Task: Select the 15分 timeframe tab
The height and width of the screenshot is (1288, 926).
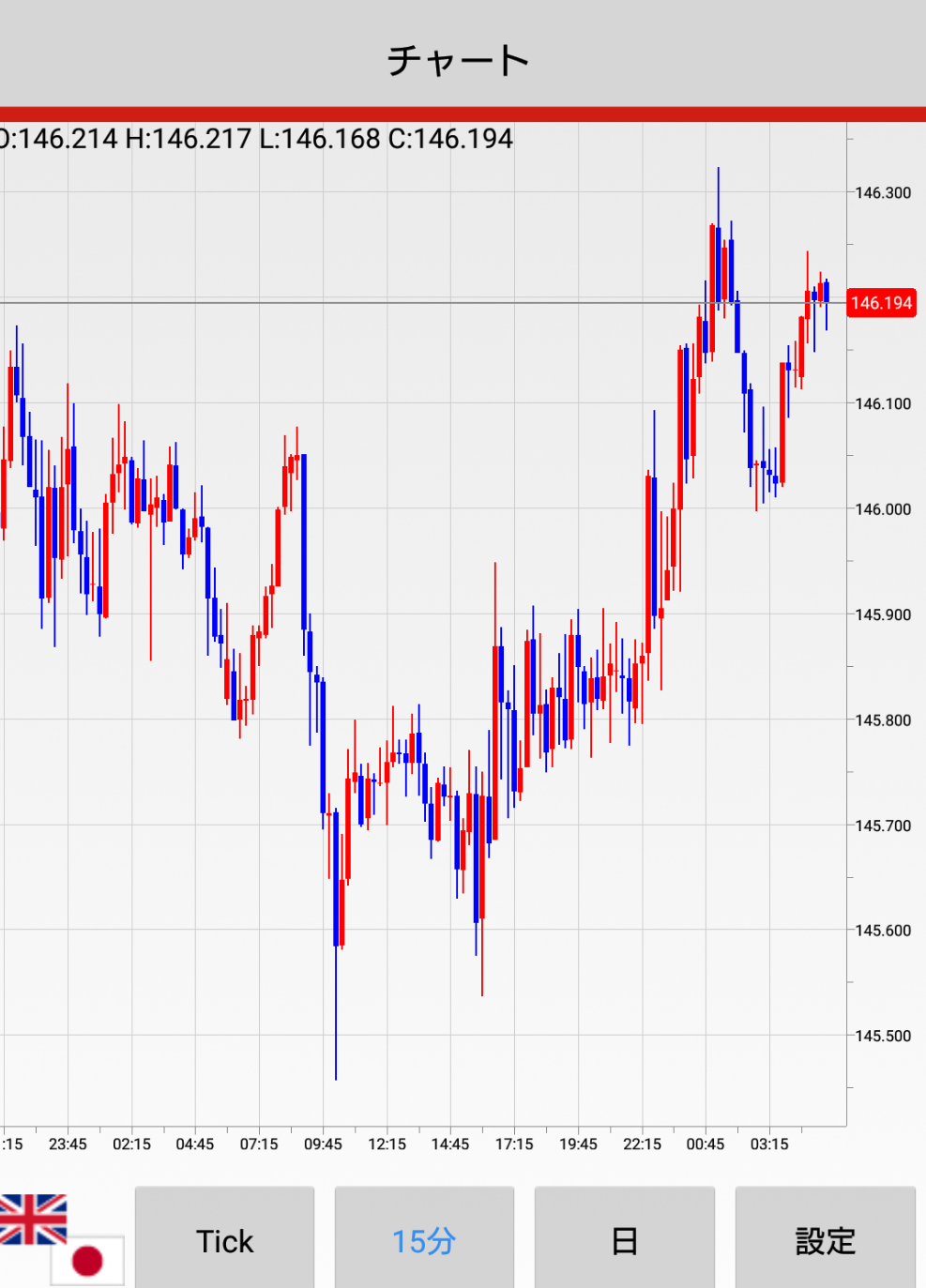Action: [x=424, y=1240]
